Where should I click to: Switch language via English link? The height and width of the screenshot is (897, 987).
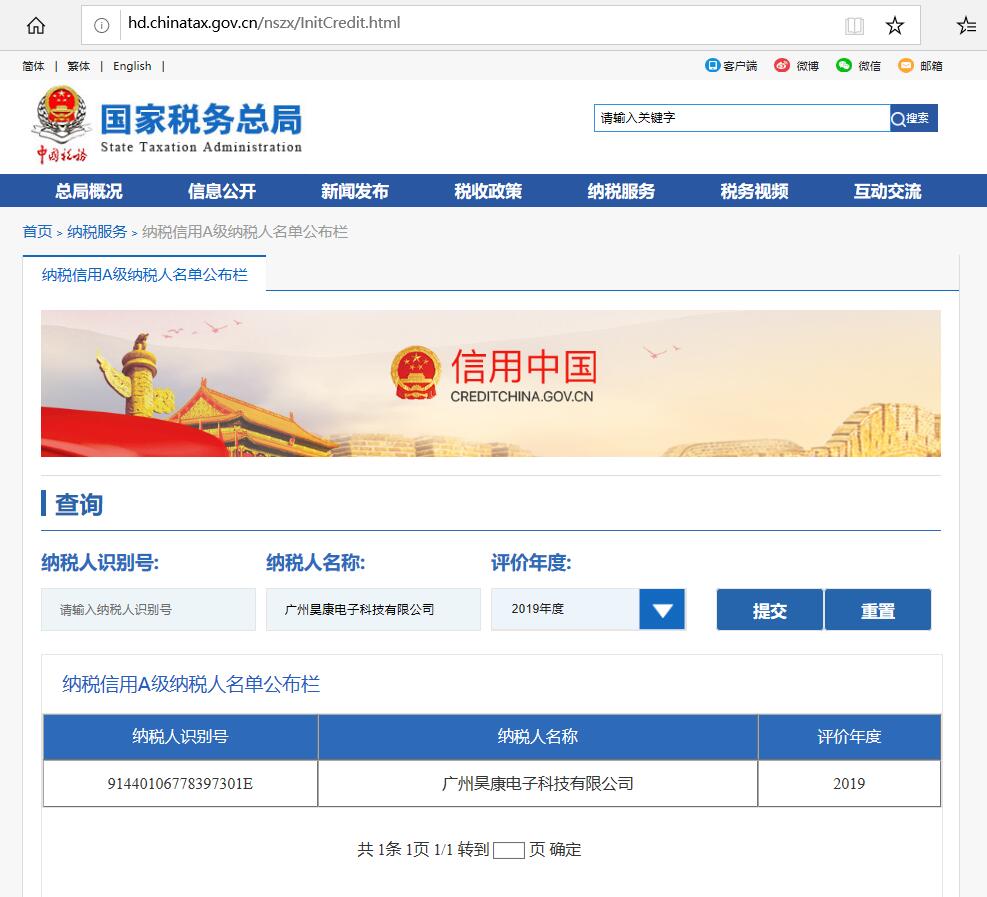coord(132,66)
